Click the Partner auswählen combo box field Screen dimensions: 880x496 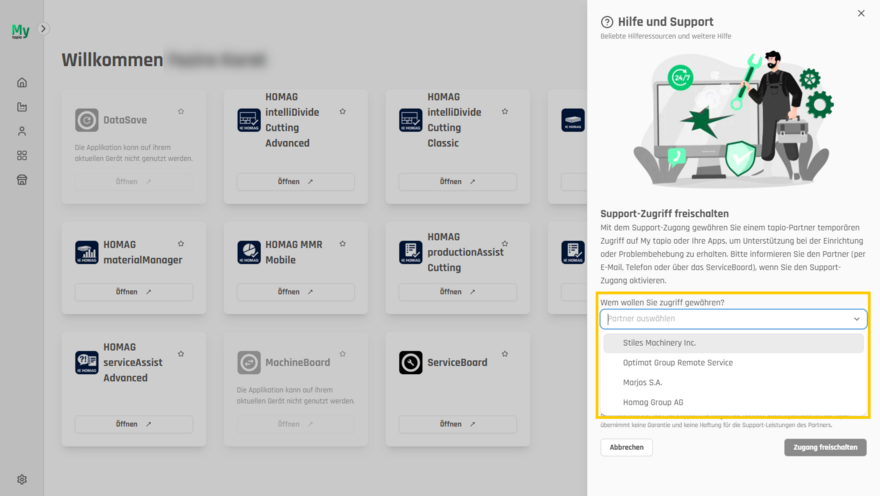click(x=734, y=319)
